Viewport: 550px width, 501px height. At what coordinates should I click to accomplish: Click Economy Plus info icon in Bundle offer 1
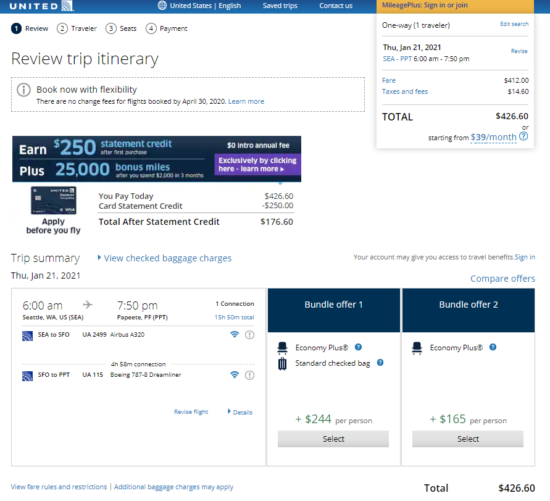point(358,347)
